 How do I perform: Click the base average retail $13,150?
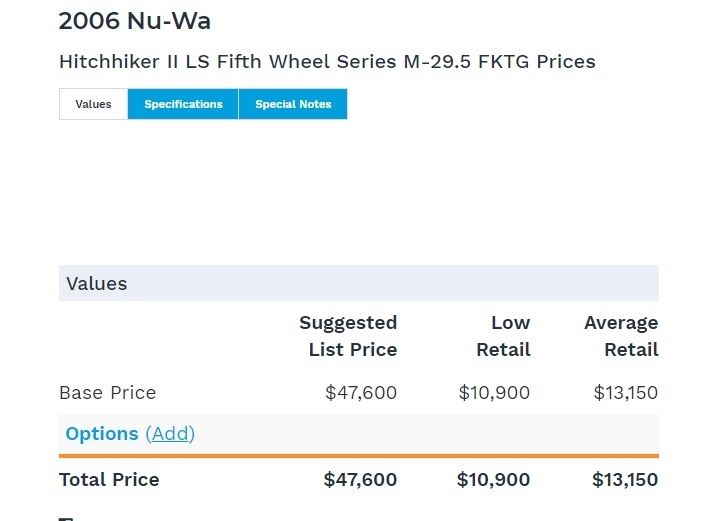point(626,393)
